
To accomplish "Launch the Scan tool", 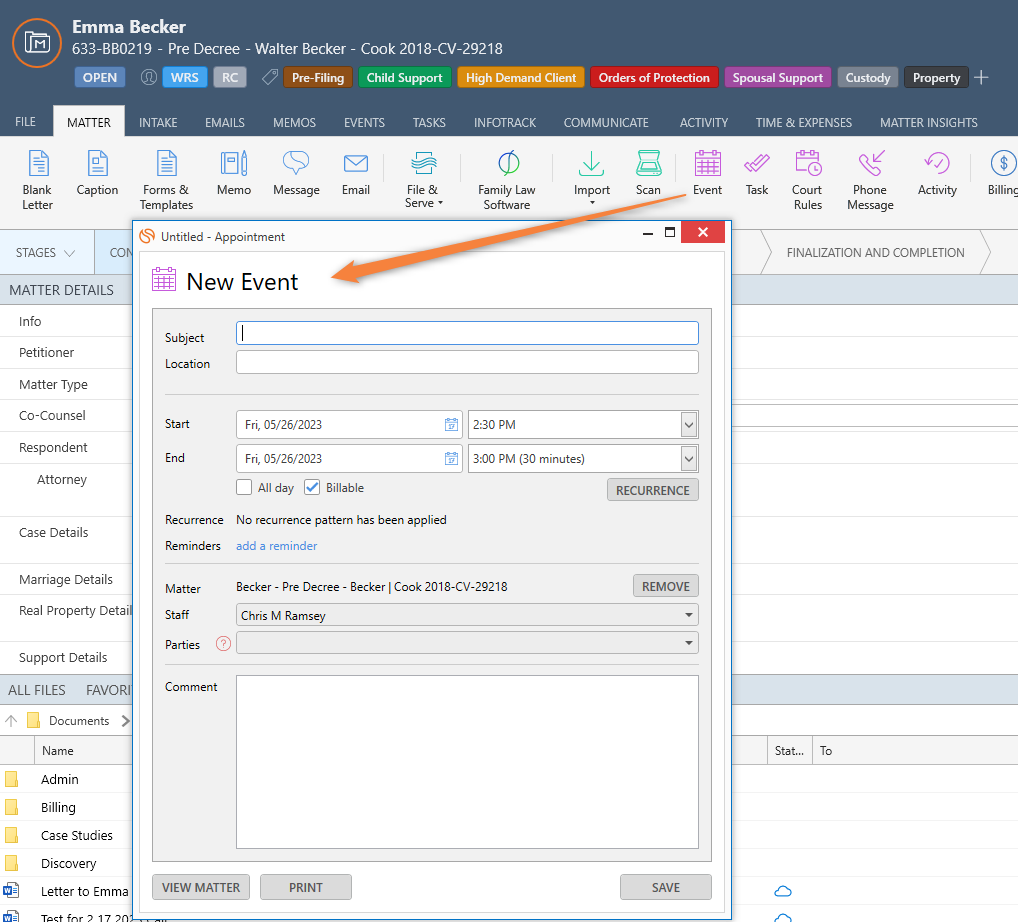I will pyautogui.click(x=648, y=173).
